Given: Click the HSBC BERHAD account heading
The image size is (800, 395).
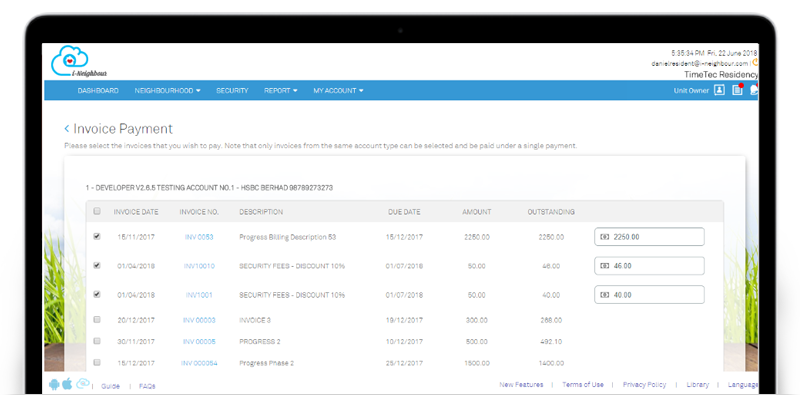Looking at the screenshot, I should tap(209, 188).
